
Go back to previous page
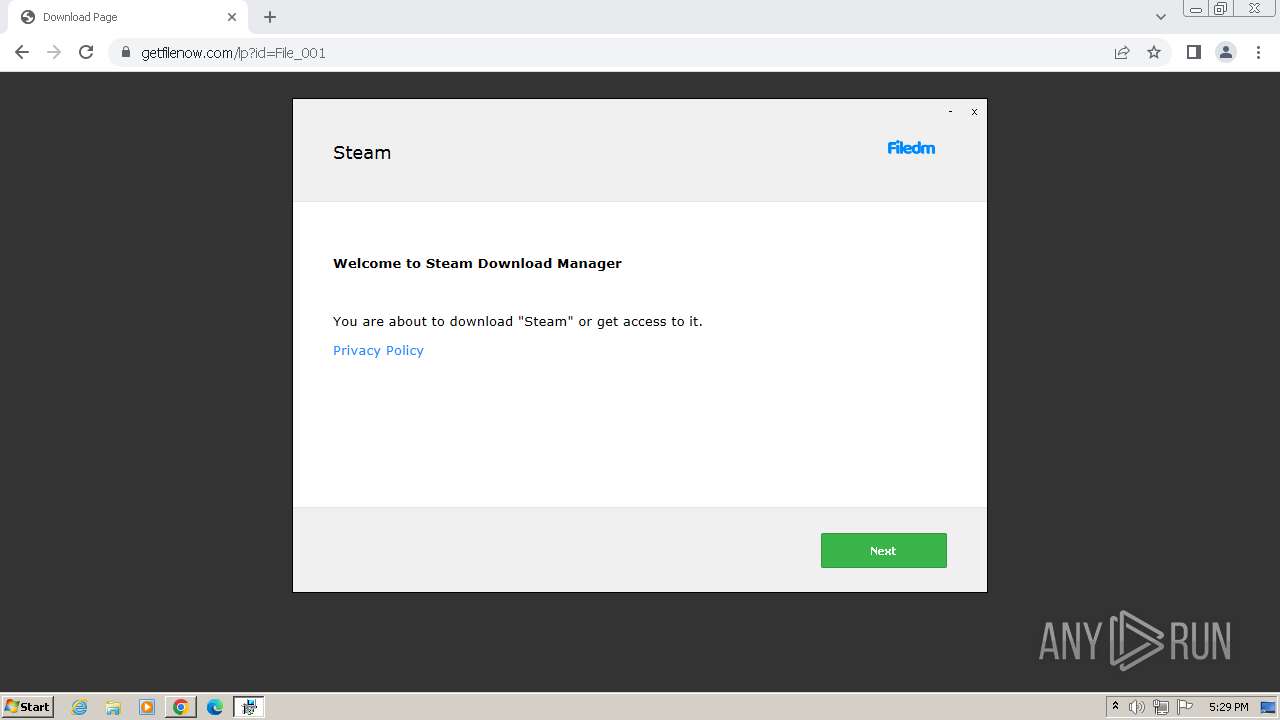pos(22,52)
